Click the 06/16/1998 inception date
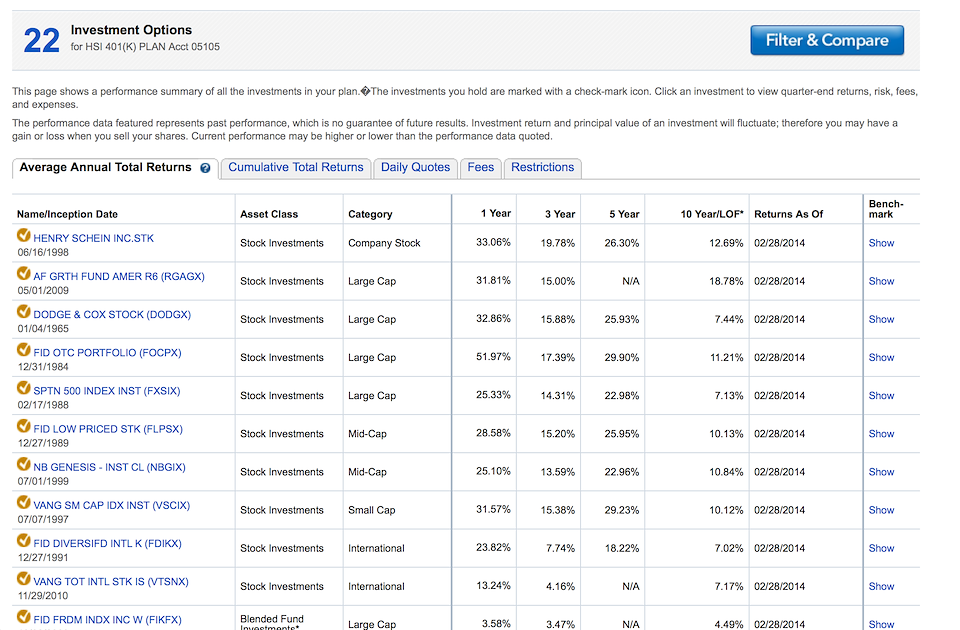Viewport: 960px width, 630px height. pyautogui.click(x=43, y=252)
